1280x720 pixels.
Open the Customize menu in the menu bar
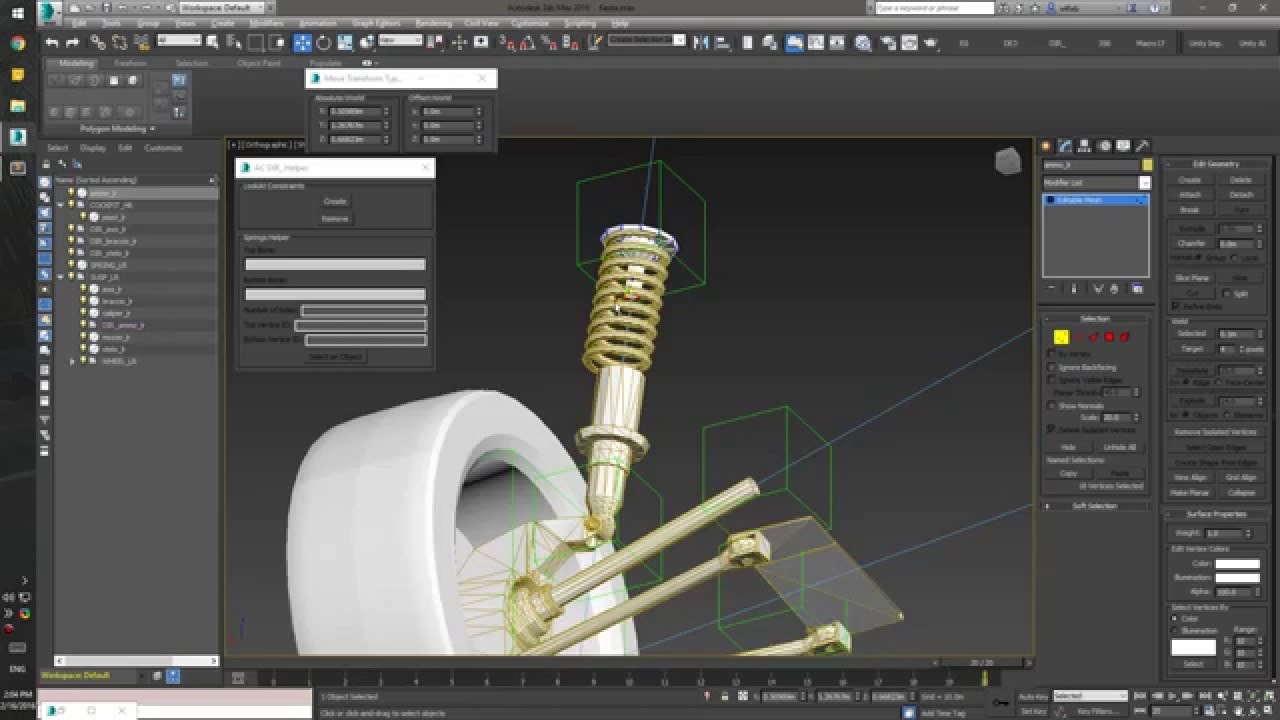529,22
